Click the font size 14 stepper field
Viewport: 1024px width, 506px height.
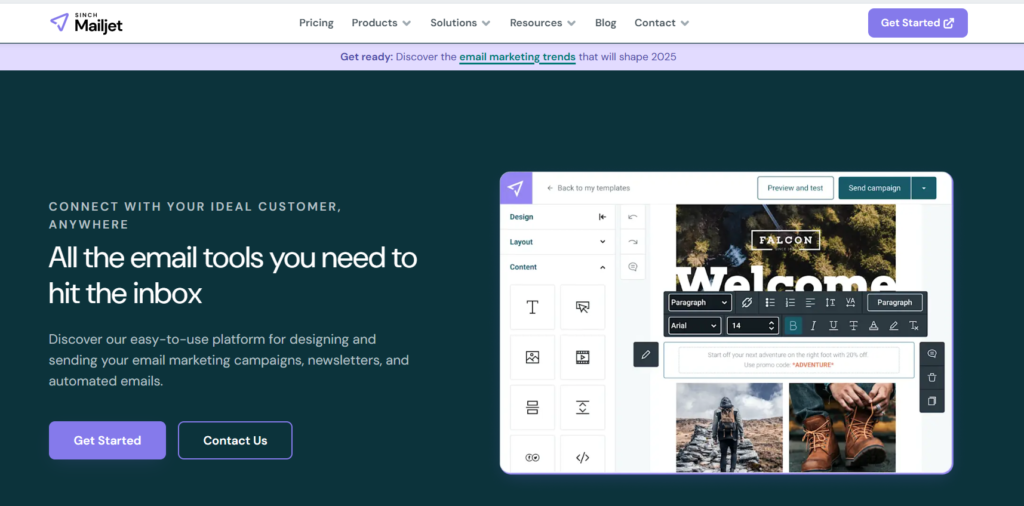click(752, 325)
